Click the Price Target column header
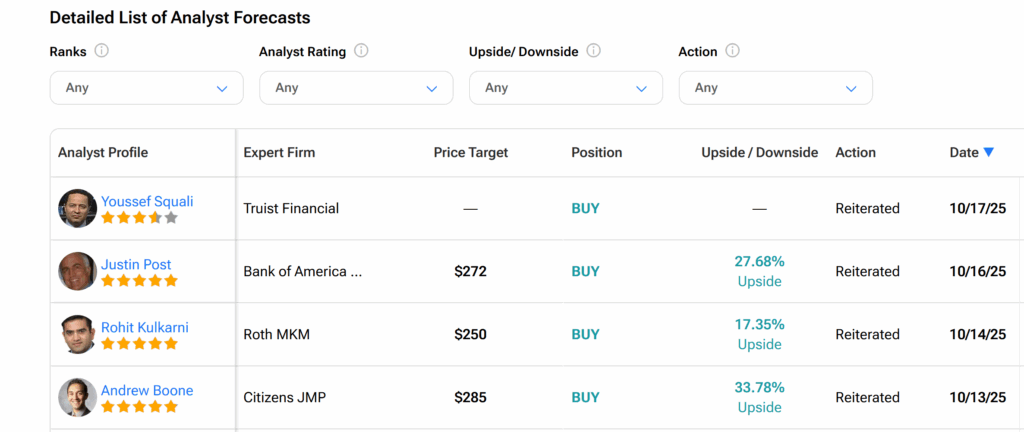The height and width of the screenshot is (432, 1024). coord(470,153)
